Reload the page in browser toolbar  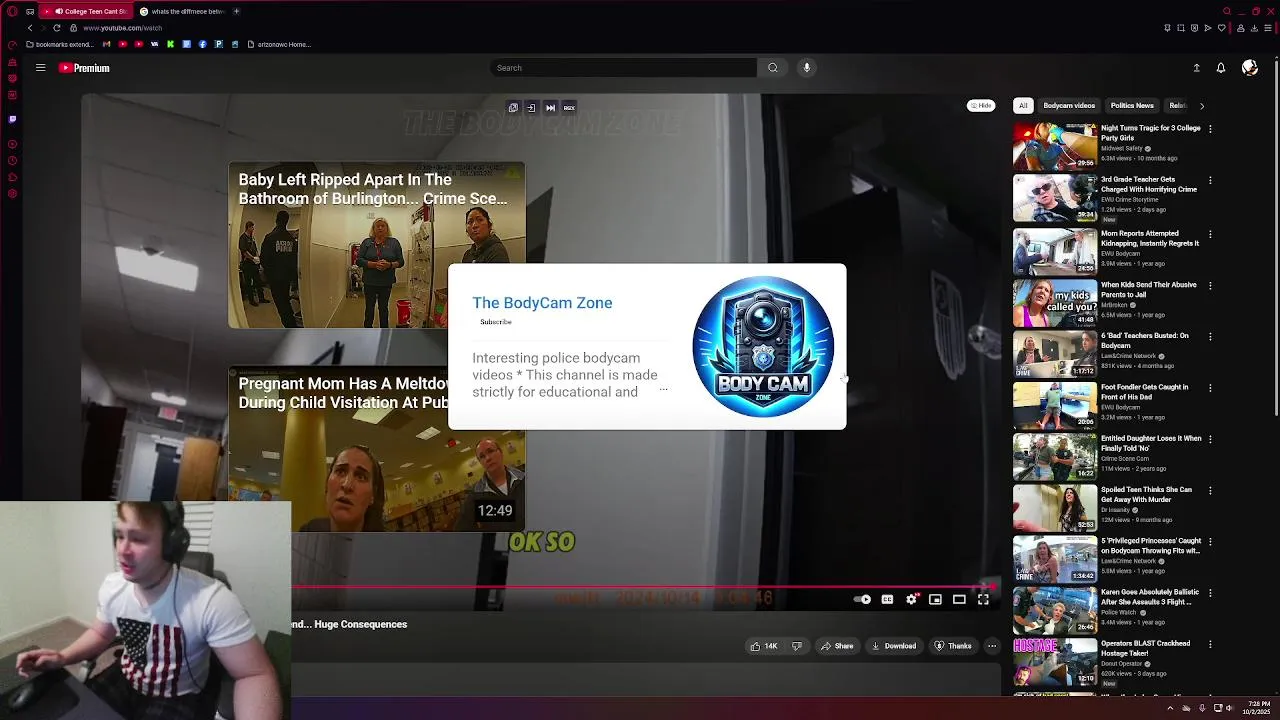click(x=56, y=28)
